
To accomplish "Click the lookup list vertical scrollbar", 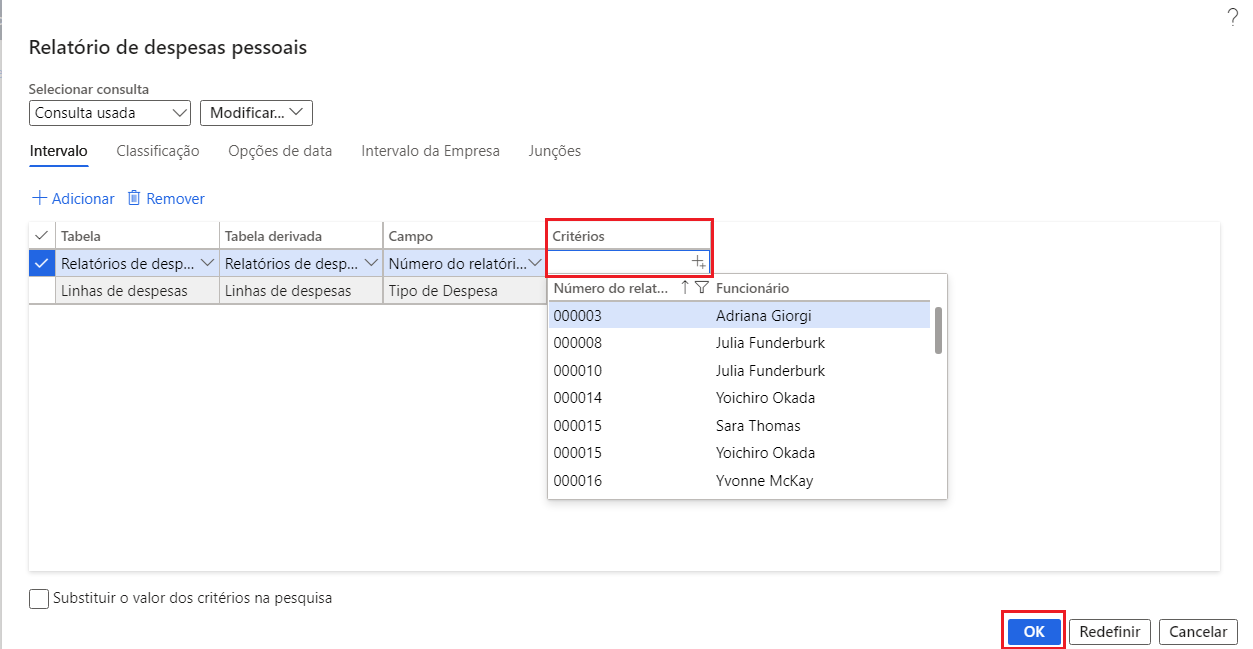I will (x=938, y=330).
